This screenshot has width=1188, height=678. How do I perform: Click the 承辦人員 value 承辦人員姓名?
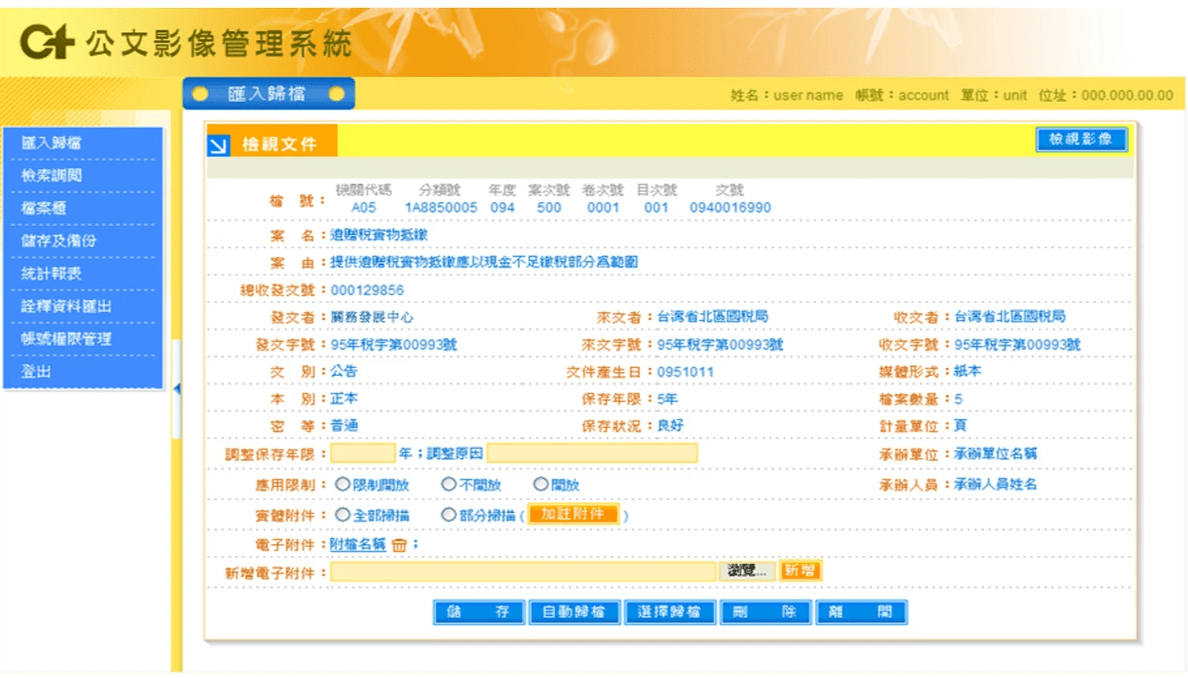995,484
